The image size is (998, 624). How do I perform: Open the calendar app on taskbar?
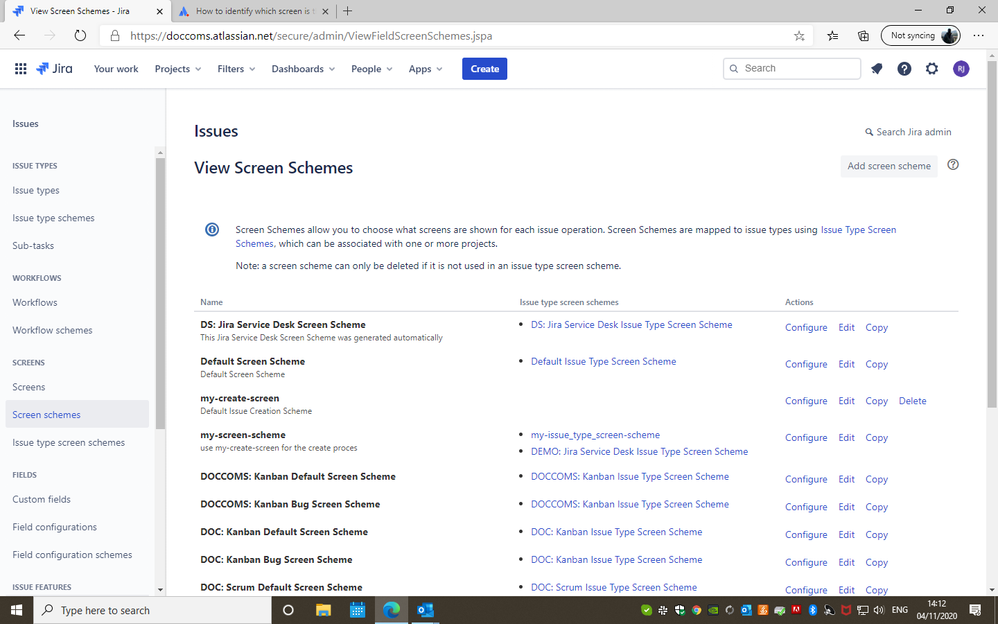pyautogui.click(x=357, y=610)
